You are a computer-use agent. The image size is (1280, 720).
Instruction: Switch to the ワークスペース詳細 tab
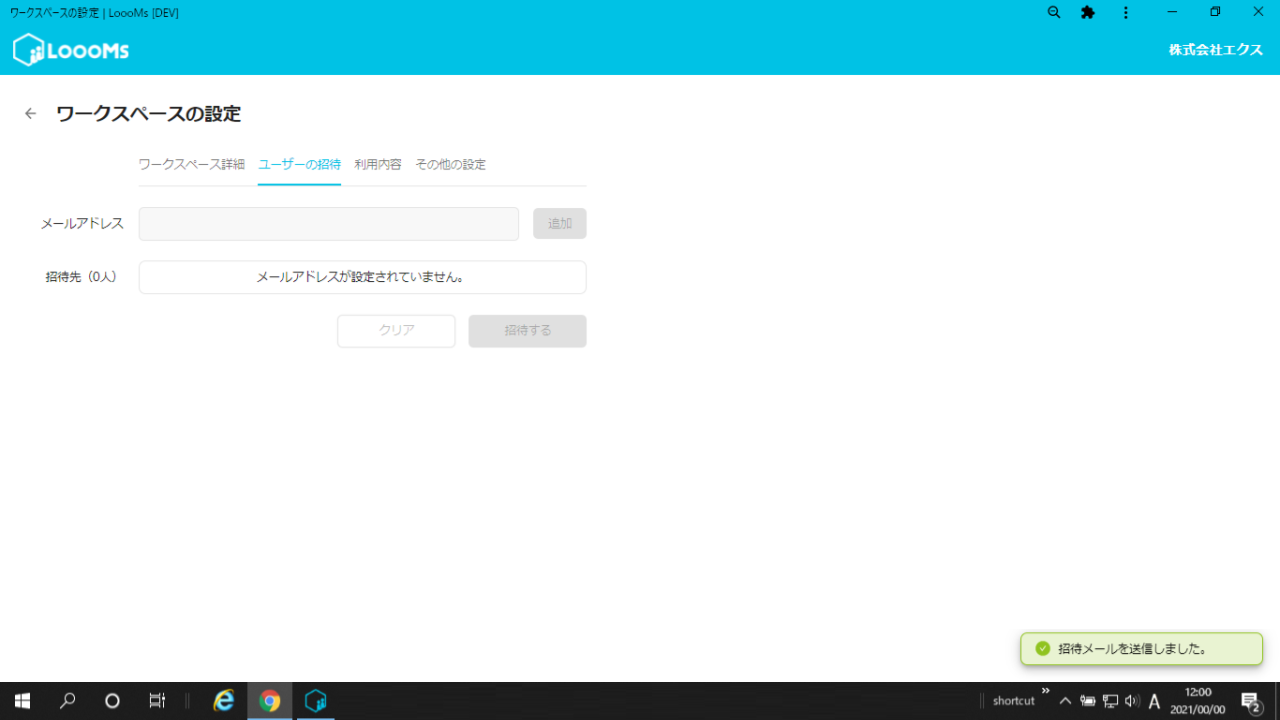(191, 165)
